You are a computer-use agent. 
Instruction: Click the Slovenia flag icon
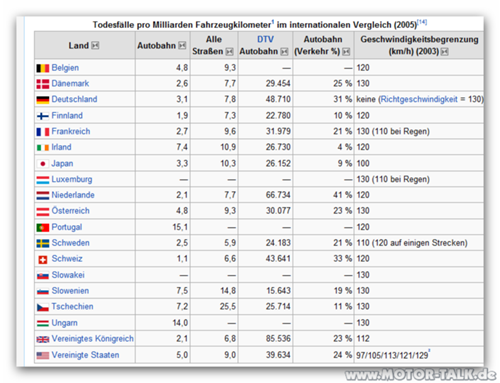(43, 291)
